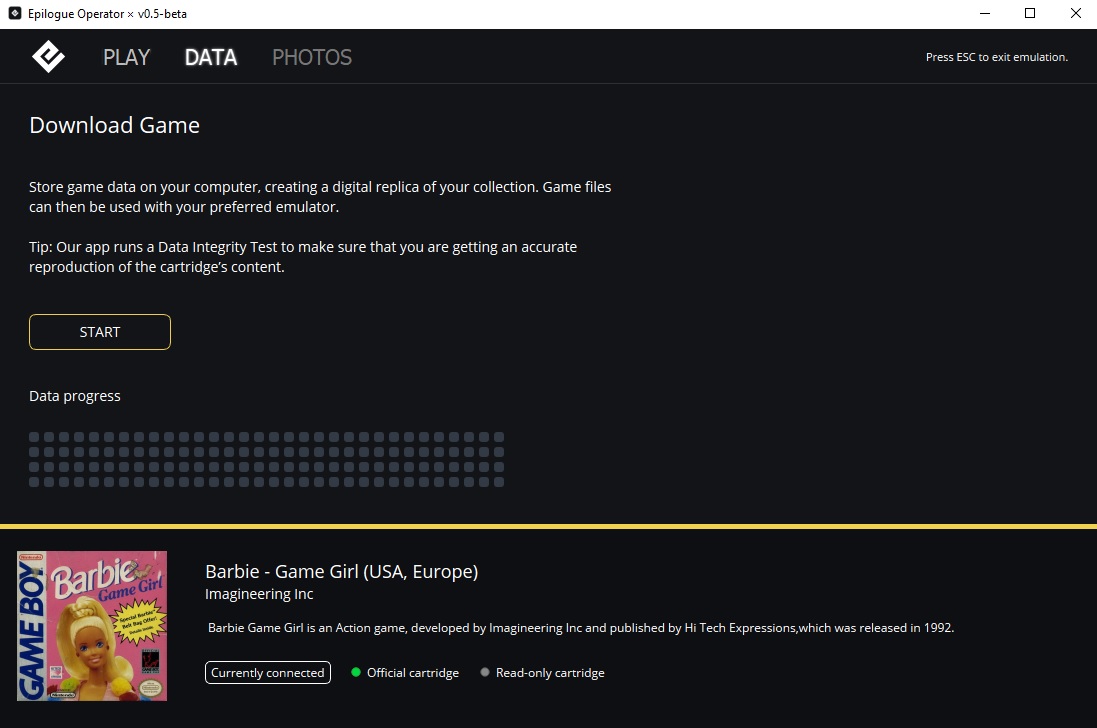Click the Imagineering Inc developer name
1097x728 pixels.
(259, 594)
